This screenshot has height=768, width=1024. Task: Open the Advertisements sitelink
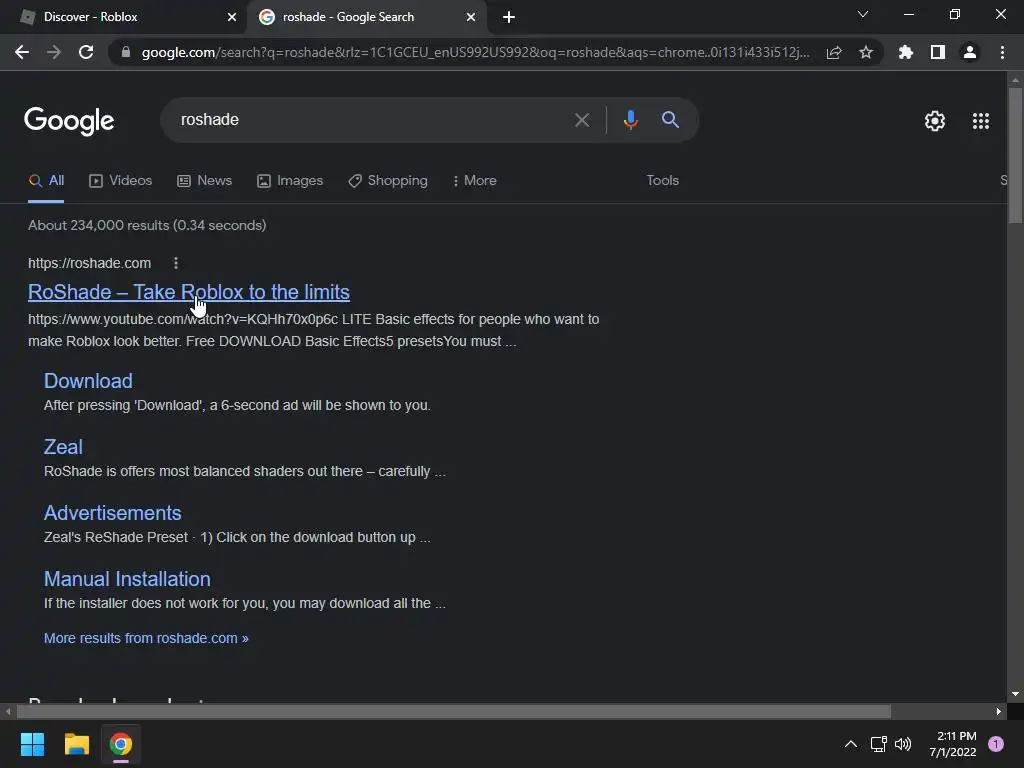click(x=112, y=513)
